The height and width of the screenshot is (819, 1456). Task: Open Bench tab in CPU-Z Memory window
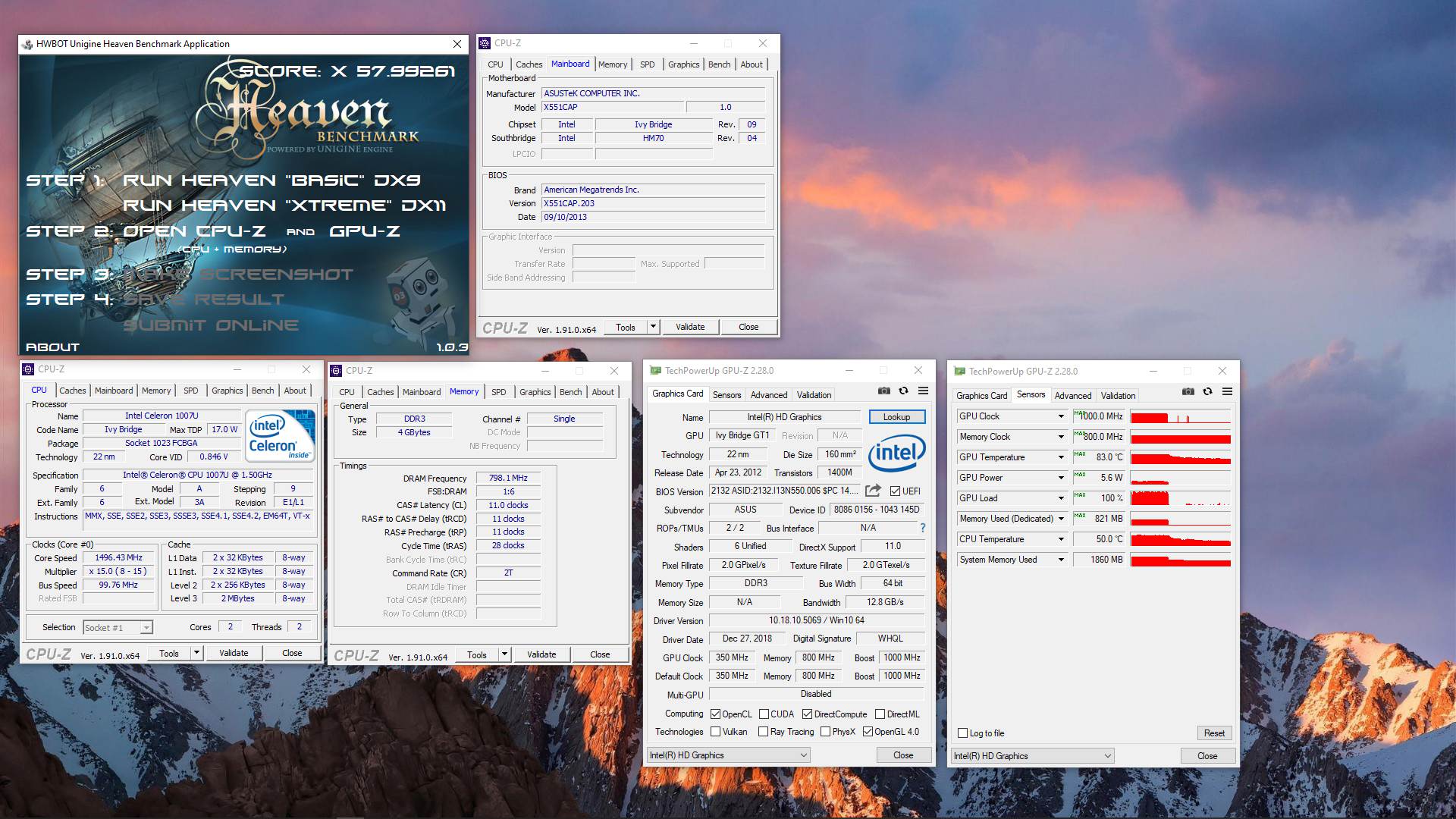click(571, 392)
